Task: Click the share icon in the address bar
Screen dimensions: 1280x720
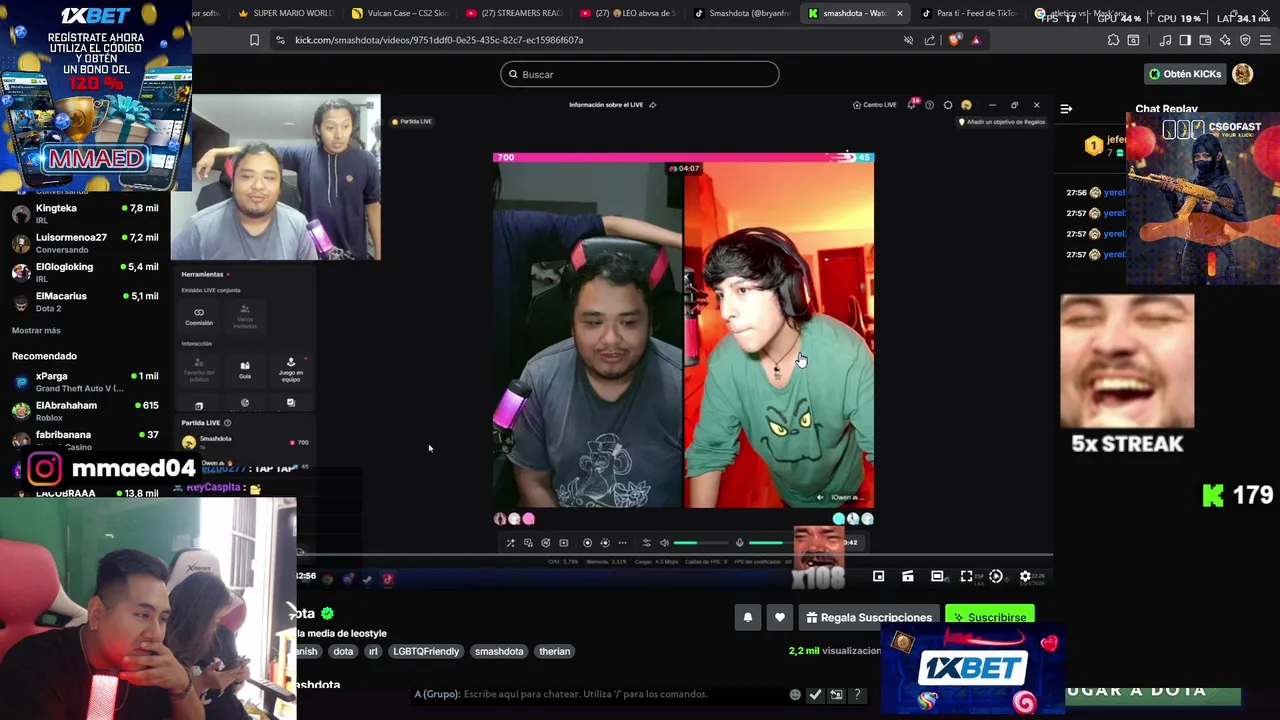Action: coord(930,40)
